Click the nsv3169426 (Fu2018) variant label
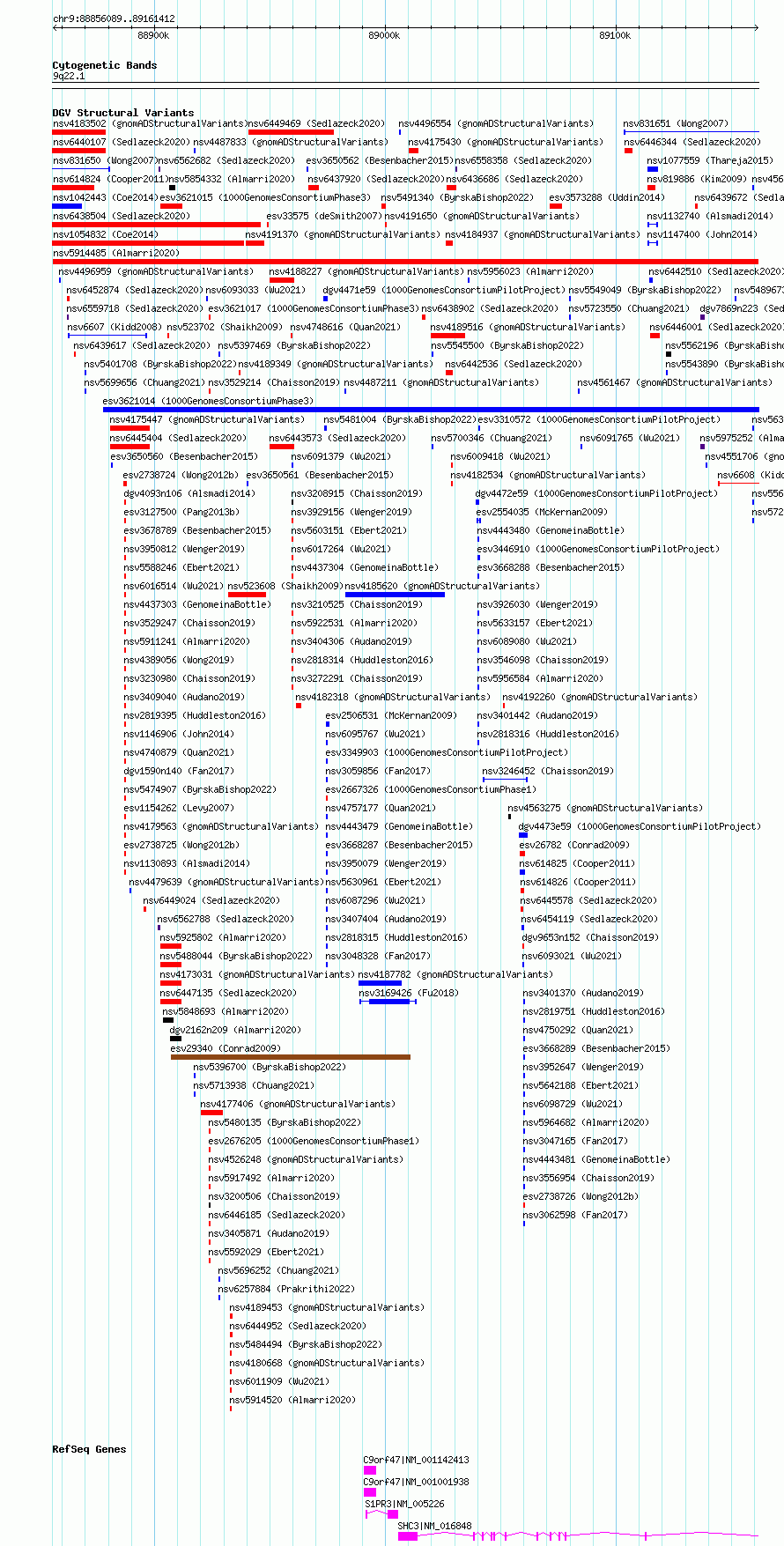 click(x=408, y=993)
